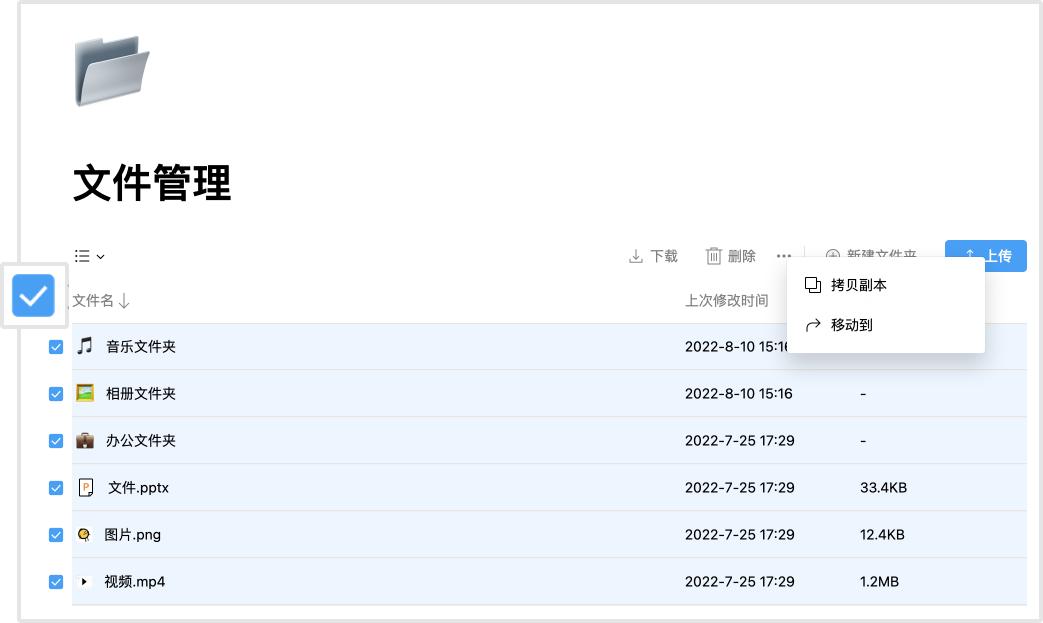Click the PowerPoint icon for 文件.pptx
This screenshot has width=1043, height=623.
pyautogui.click(x=86, y=488)
